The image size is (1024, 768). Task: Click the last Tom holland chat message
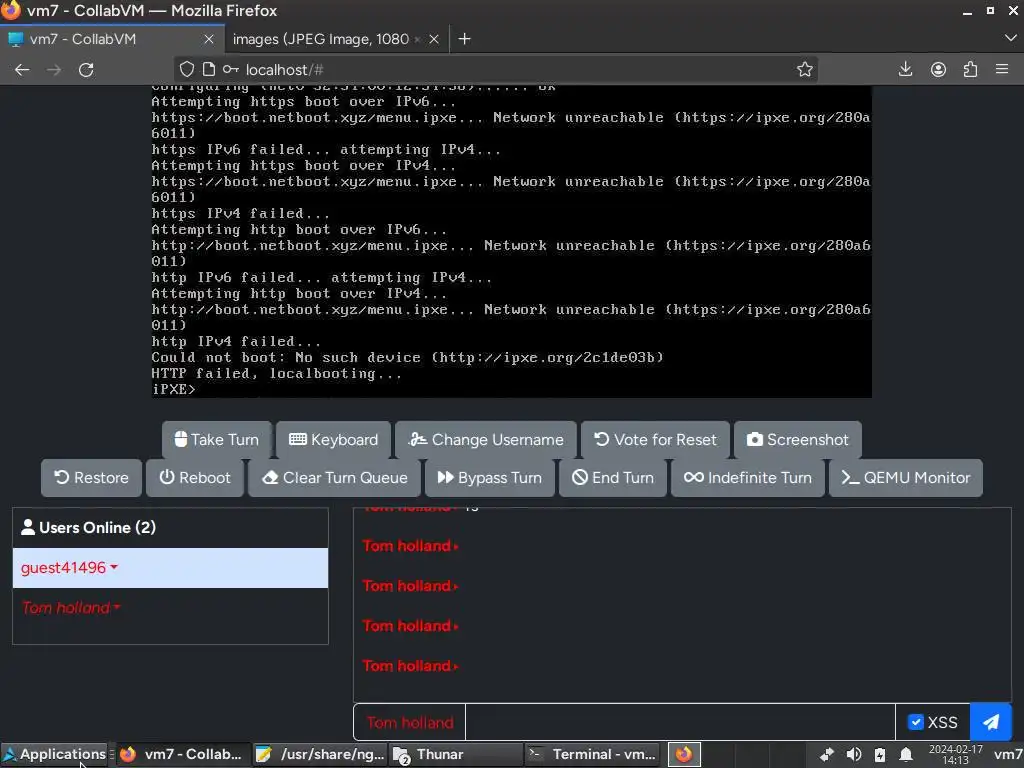tap(411, 666)
